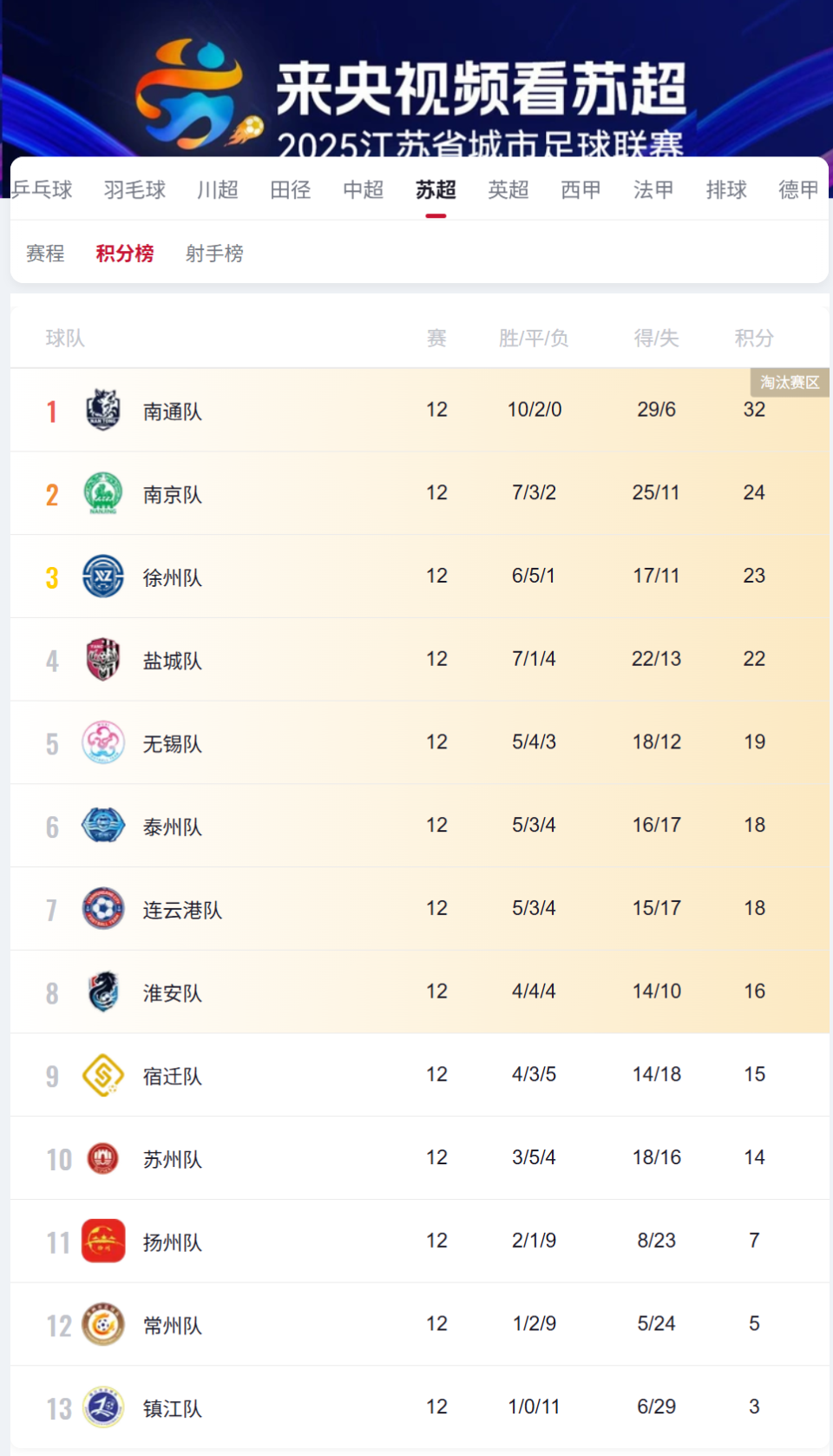Open the 赛程 schedule sub-tab
The image size is (833, 1456).
click(x=45, y=254)
